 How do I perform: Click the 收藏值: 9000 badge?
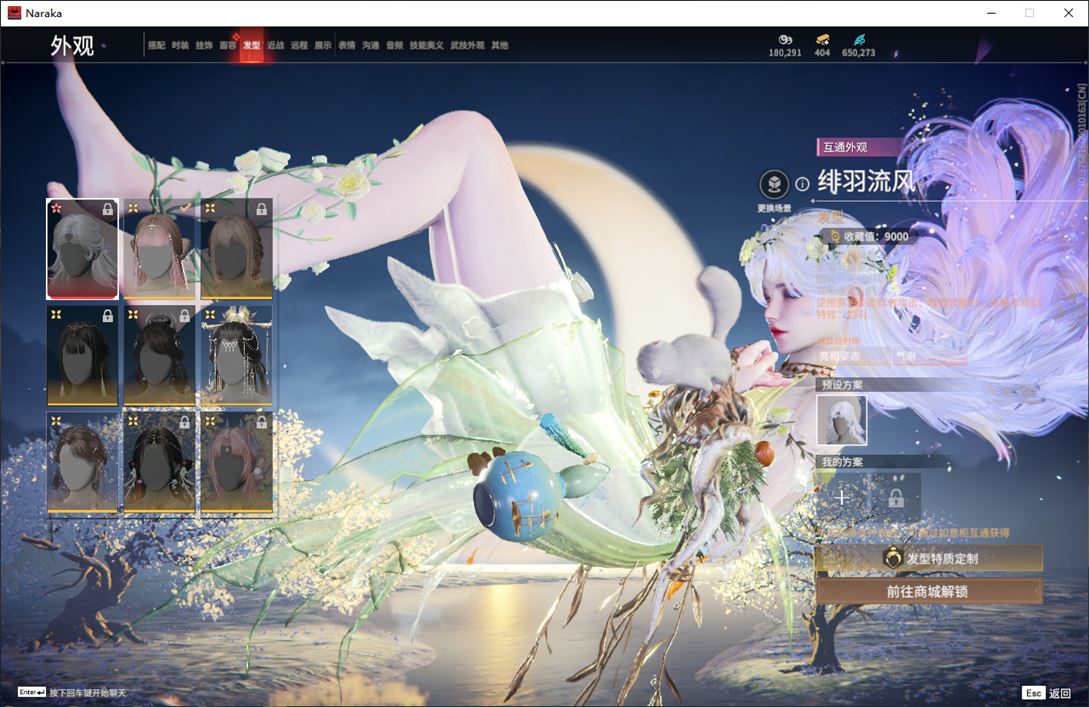(869, 237)
